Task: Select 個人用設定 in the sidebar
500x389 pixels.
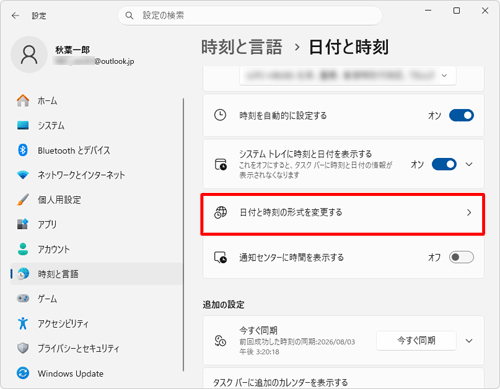Action: (97, 199)
